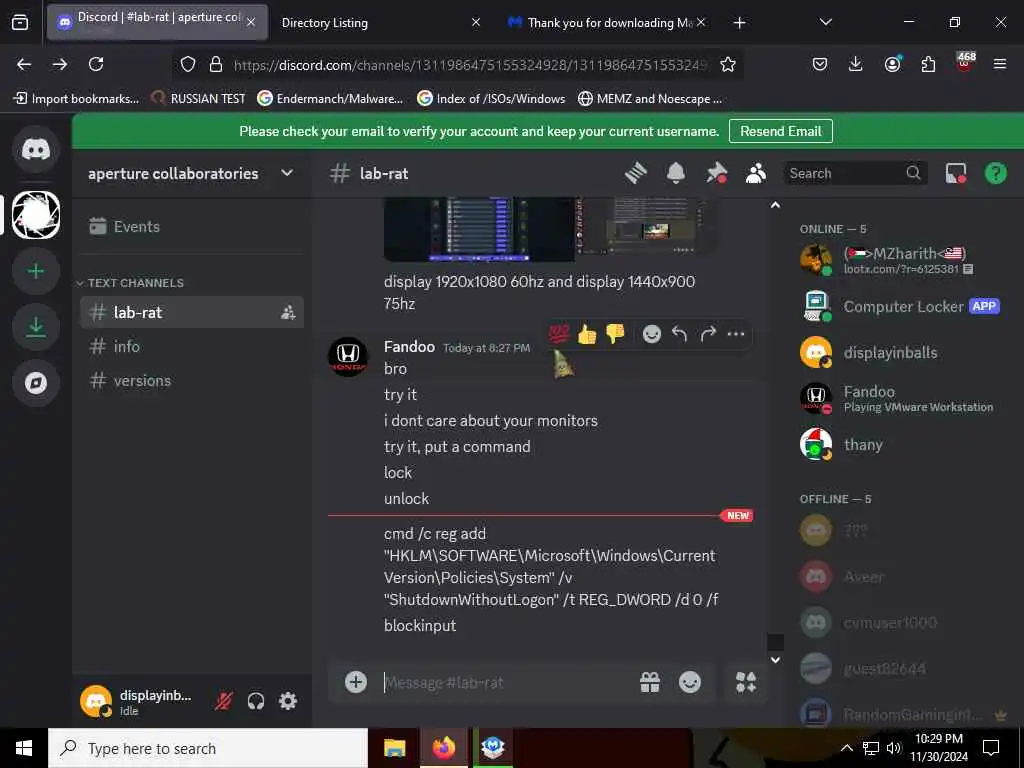1024x768 pixels.
Task: Open screenshot image attachment in chat
Action: [550, 229]
